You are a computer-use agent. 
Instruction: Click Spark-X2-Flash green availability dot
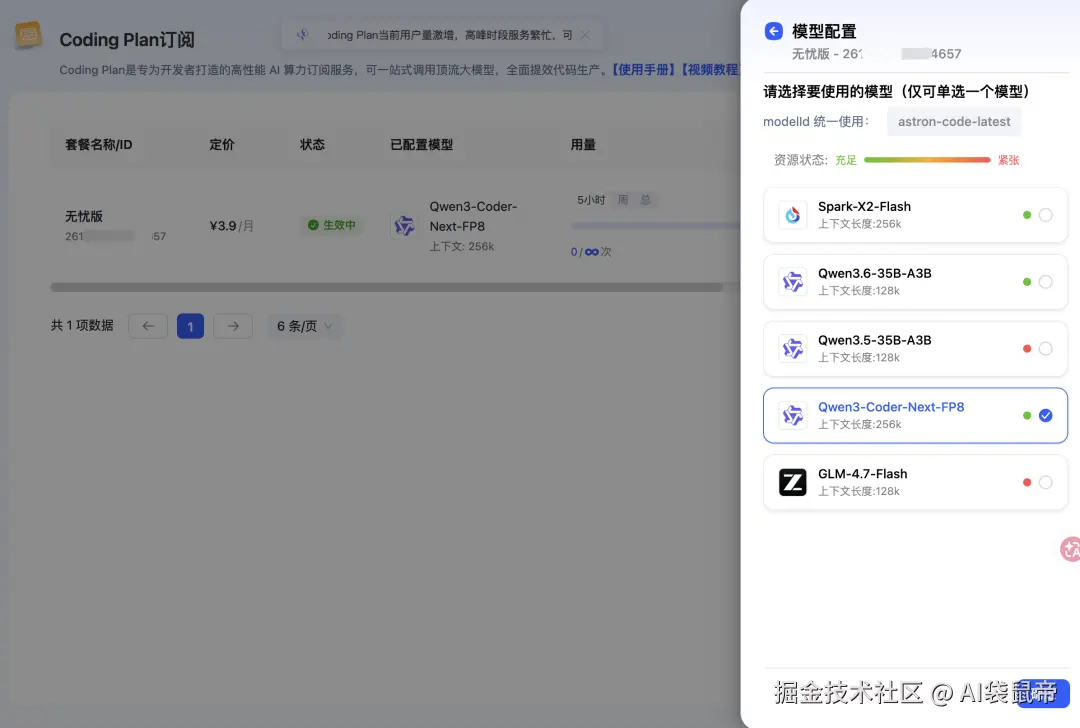click(x=1027, y=215)
